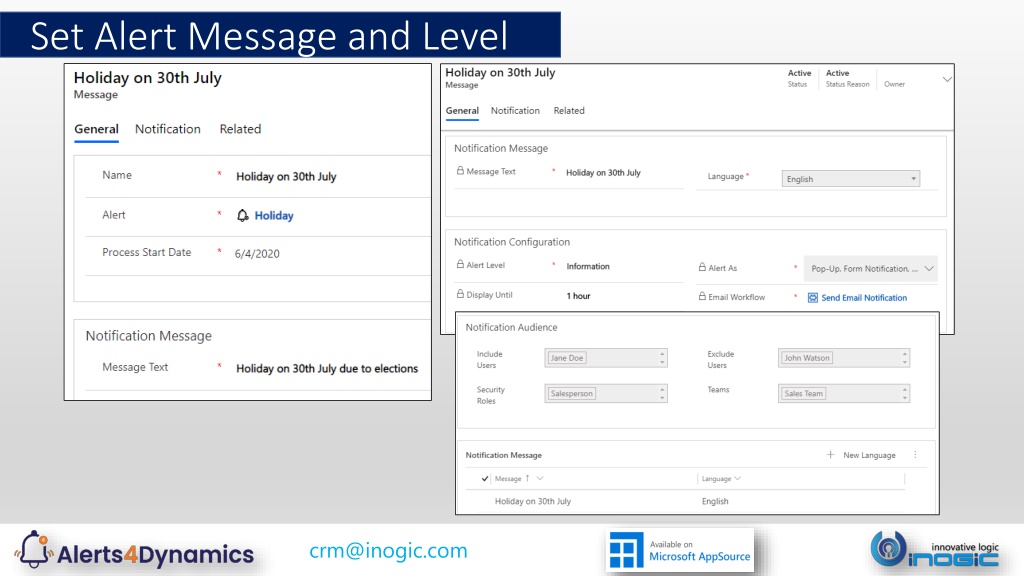This screenshot has width=1024, height=576.
Task: Click Display Until 1 hour field
Action: (578, 296)
